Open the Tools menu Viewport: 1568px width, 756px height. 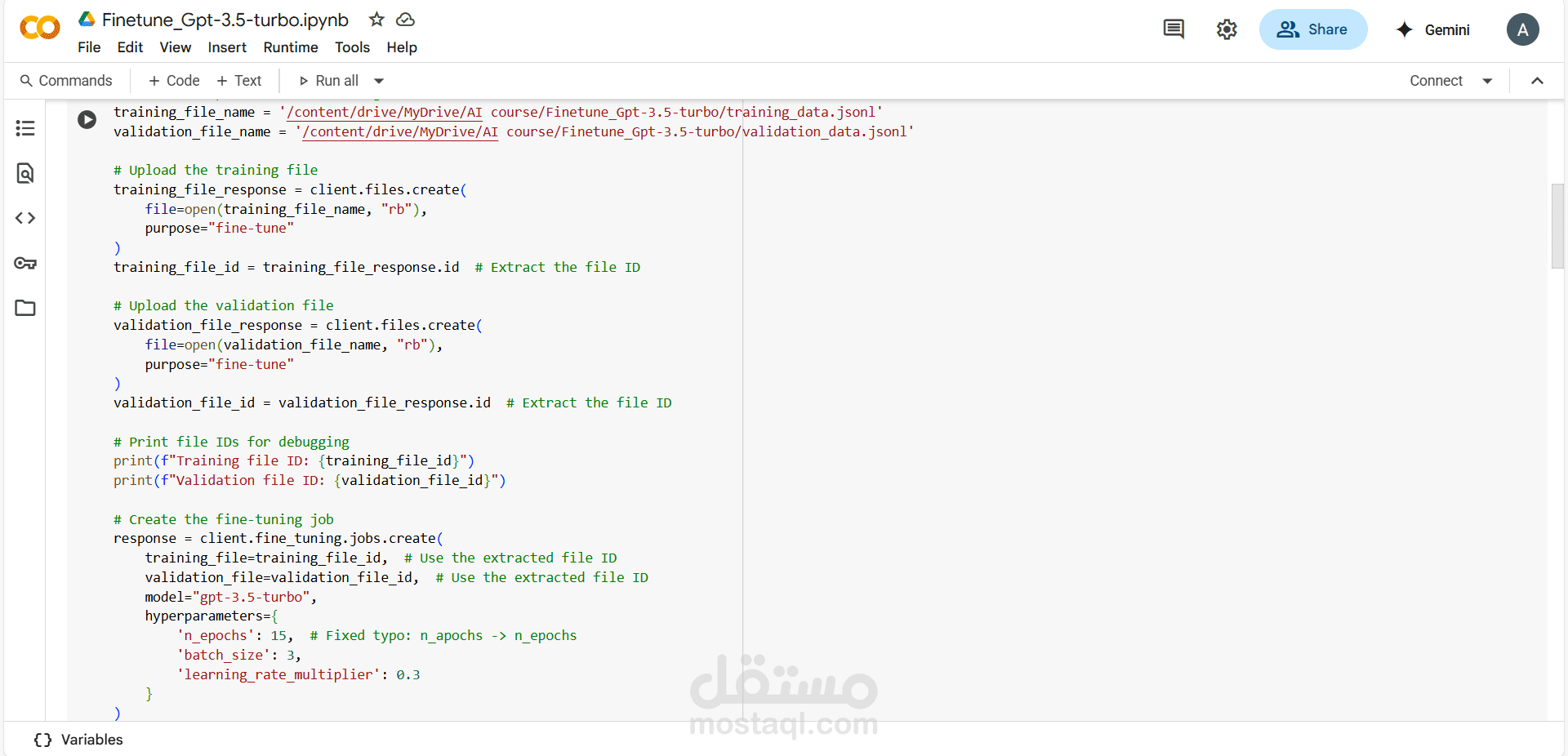pos(352,47)
